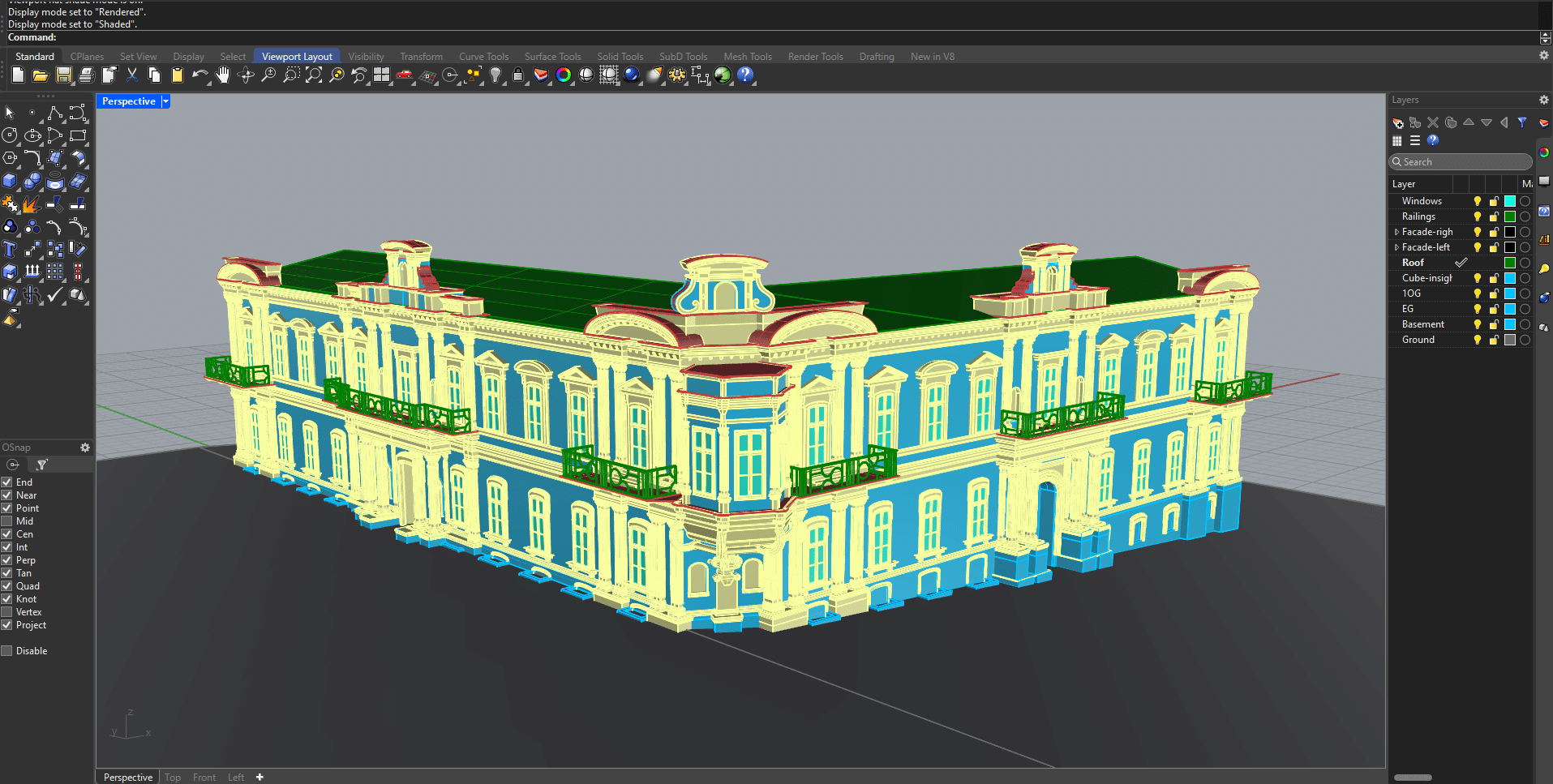Screen dimensions: 1553x784
Task: Select the Box solid tool
Action: coord(10,181)
